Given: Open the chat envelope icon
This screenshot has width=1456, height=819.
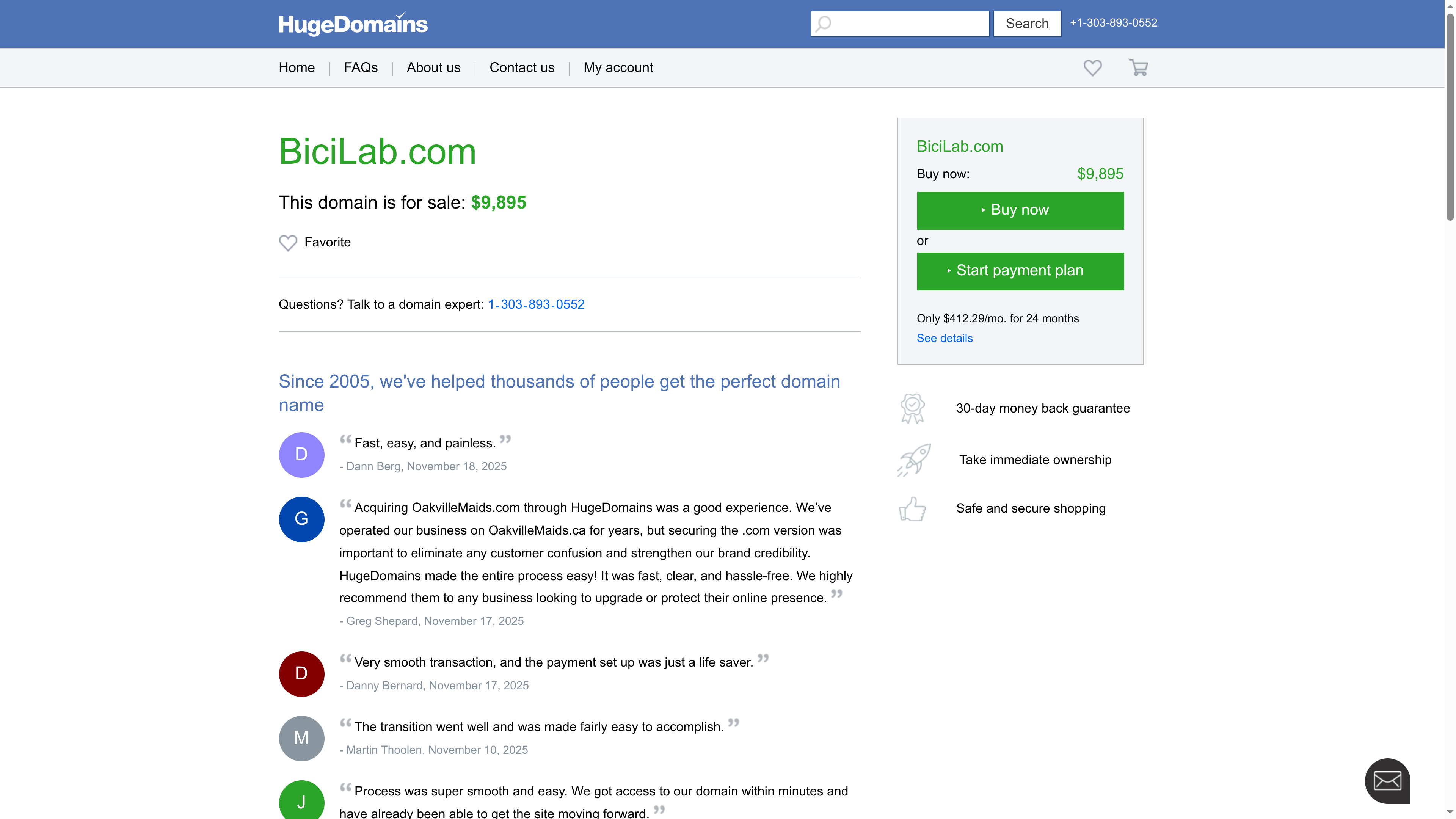Looking at the screenshot, I should coord(1388,781).
